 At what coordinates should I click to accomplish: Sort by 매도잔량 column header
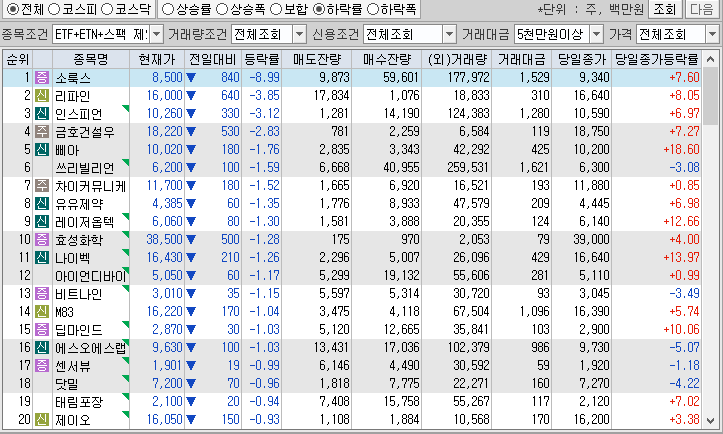pyautogui.click(x=317, y=59)
